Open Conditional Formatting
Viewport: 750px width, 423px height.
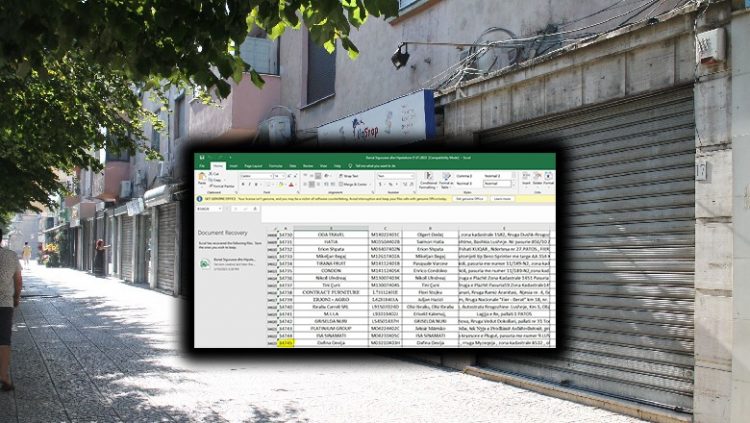point(428,180)
